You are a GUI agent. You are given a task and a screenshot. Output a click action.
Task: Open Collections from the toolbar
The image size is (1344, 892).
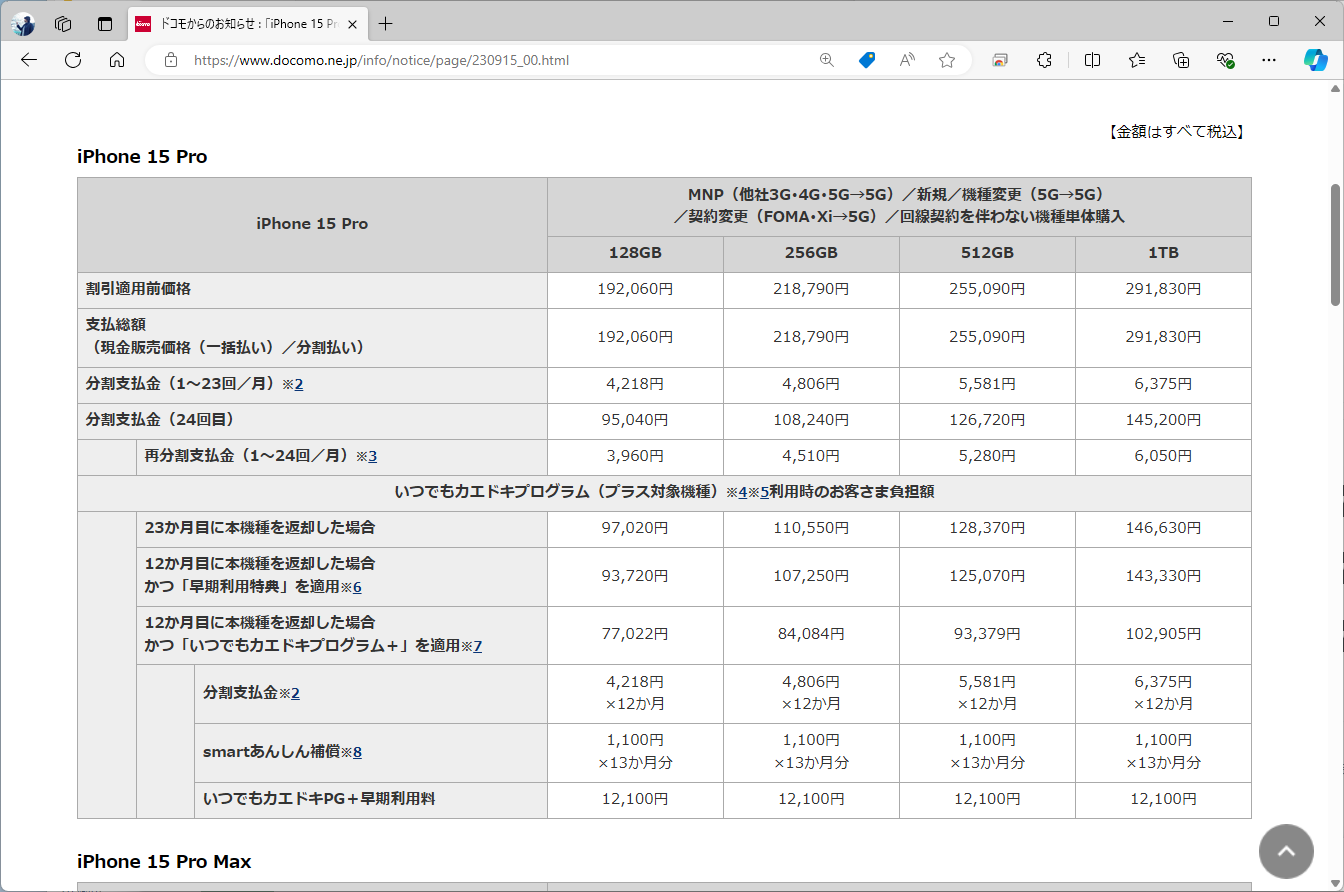pos(1181,60)
